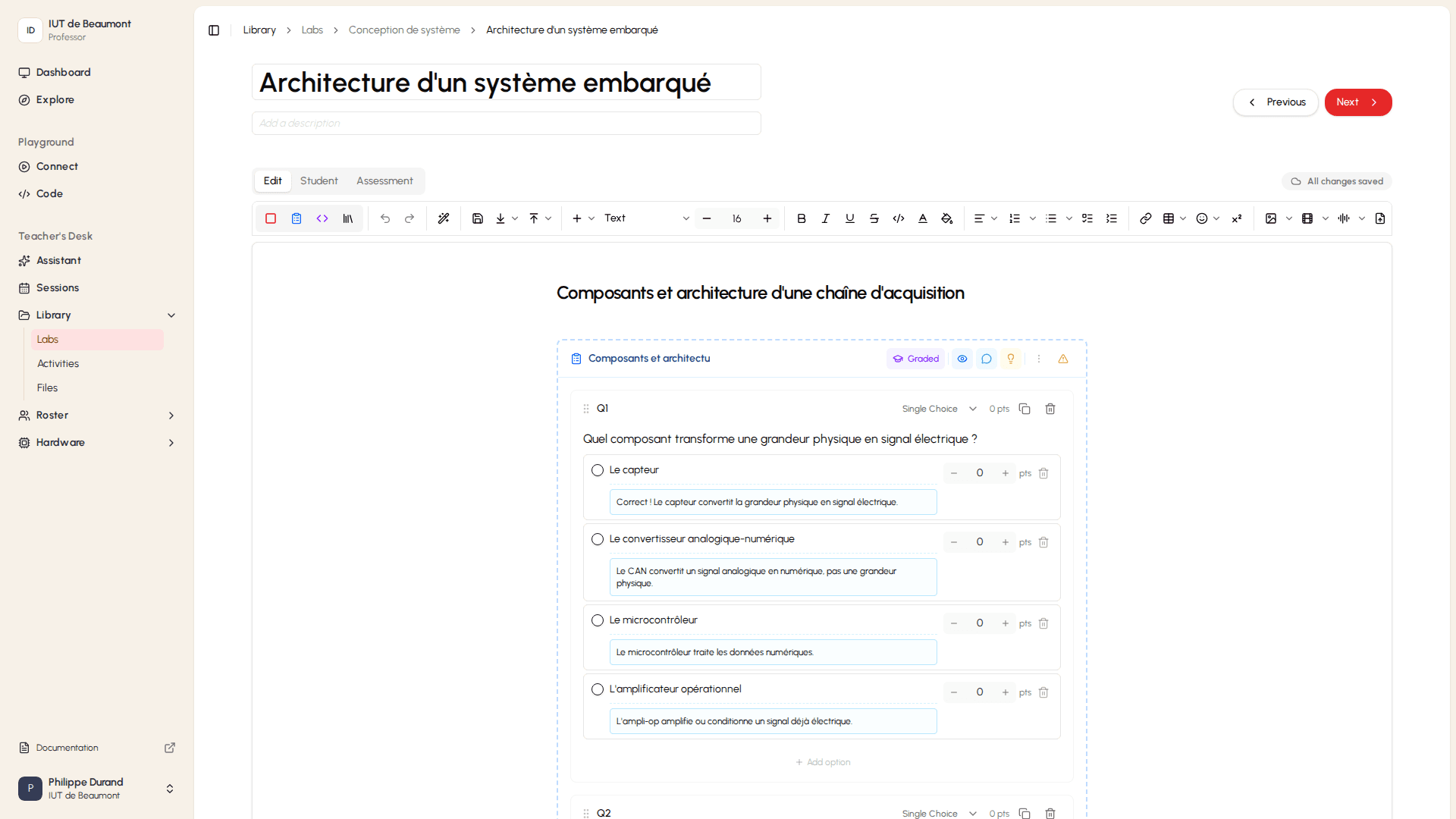Click the warning triangle on quiz block
Viewport: 1456px width, 819px height.
(1063, 359)
